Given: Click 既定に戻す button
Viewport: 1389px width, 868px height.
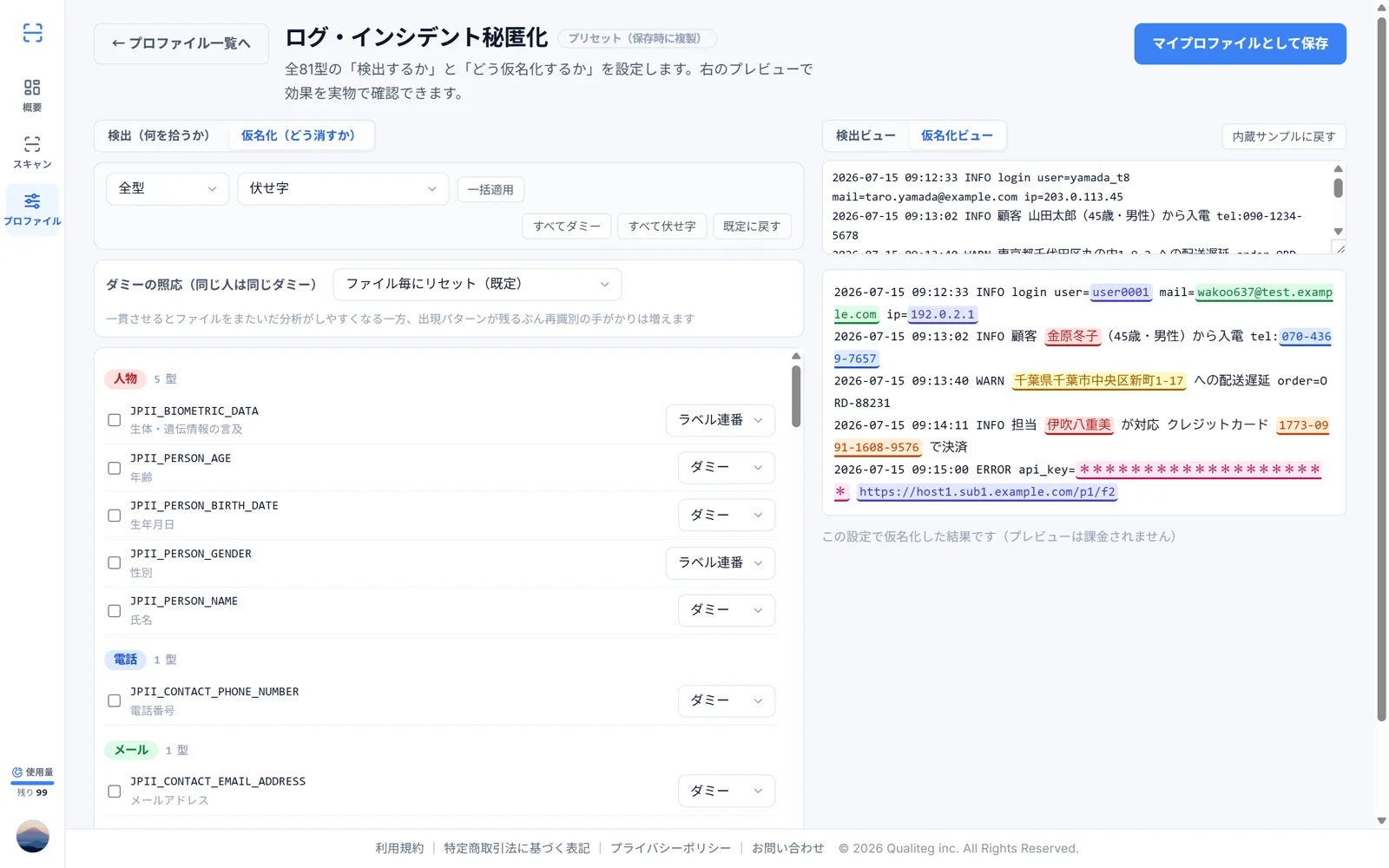Looking at the screenshot, I should pyautogui.click(x=752, y=226).
